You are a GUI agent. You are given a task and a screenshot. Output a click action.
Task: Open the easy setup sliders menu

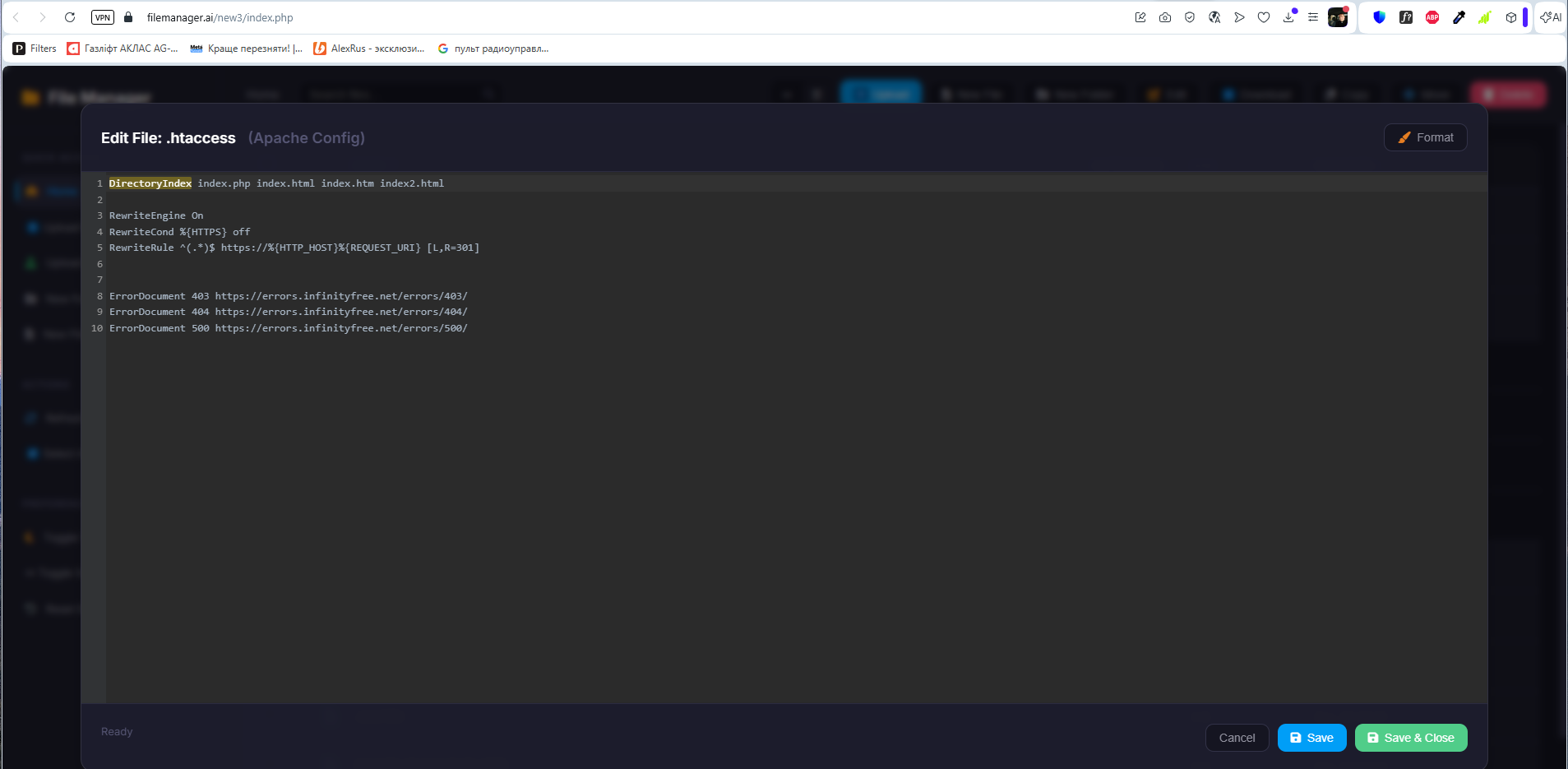(x=1313, y=17)
